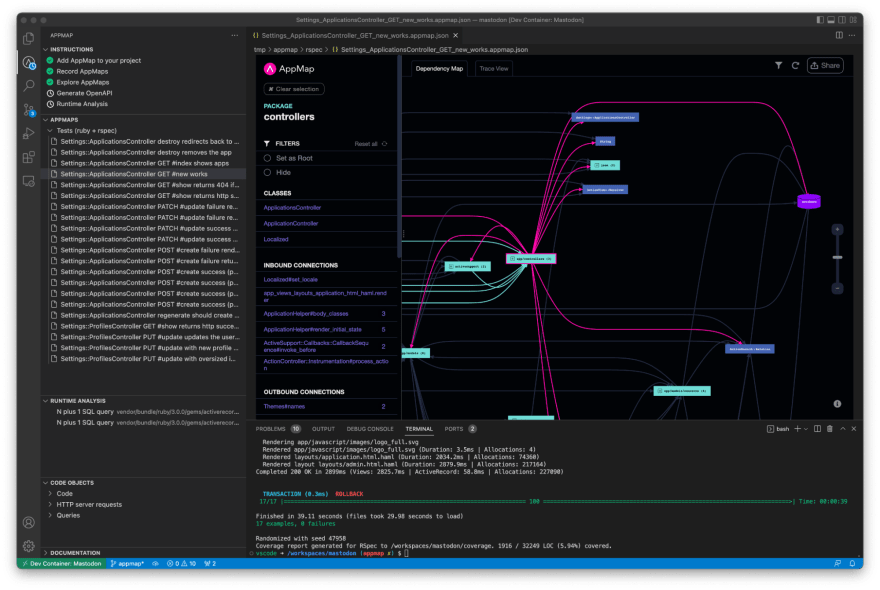Select the ApplicationController class link

coord(291,223)
